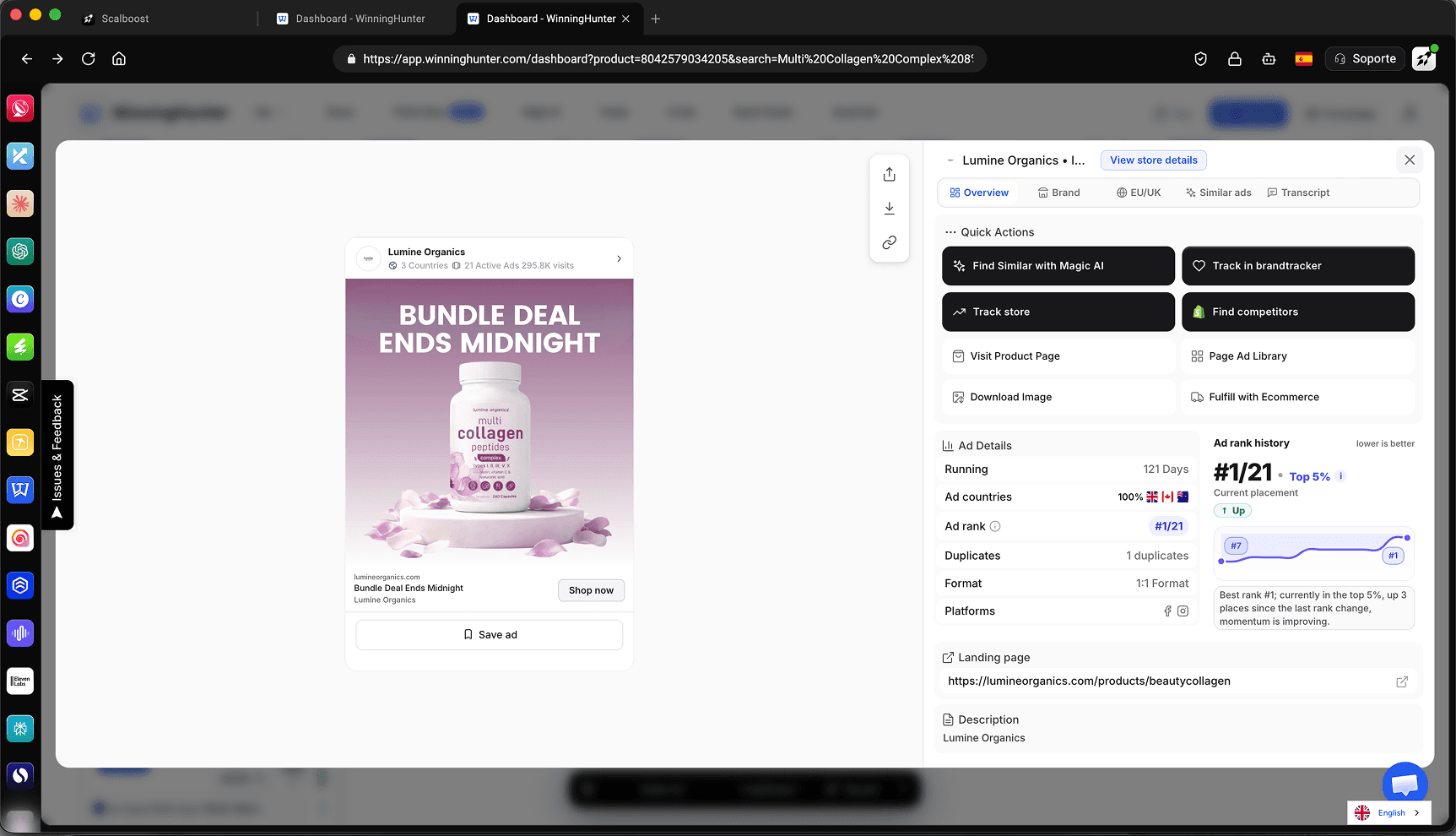Copy ad link with the chain icon

point(889,242)
